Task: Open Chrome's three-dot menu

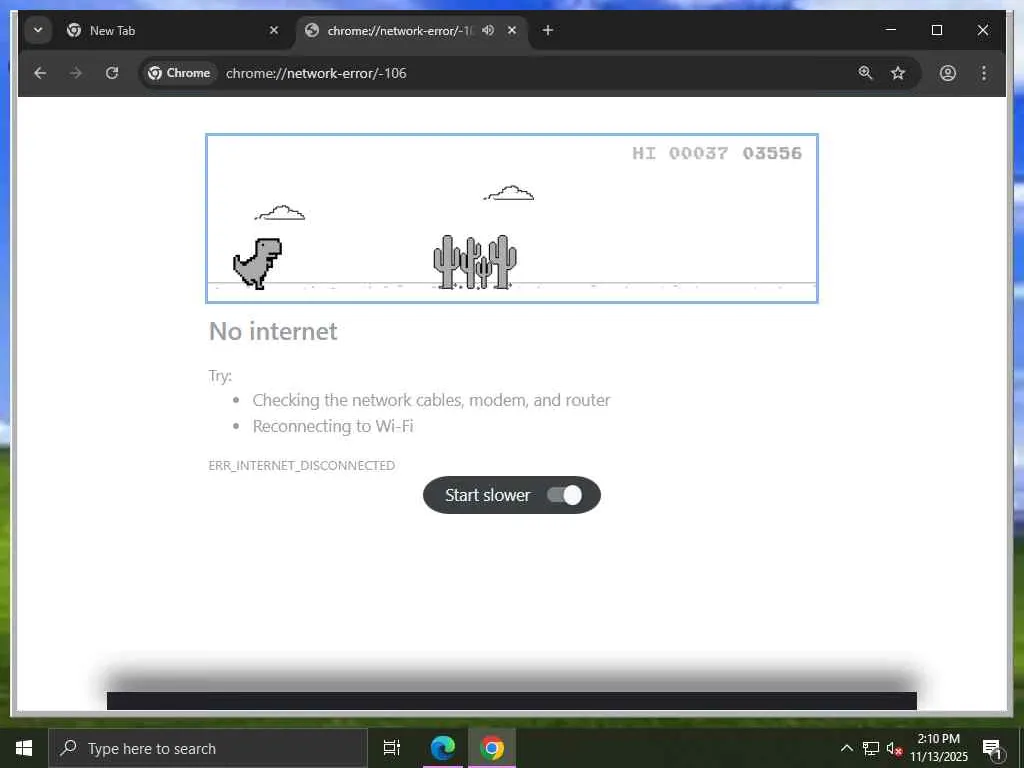Action: [984, 73]
